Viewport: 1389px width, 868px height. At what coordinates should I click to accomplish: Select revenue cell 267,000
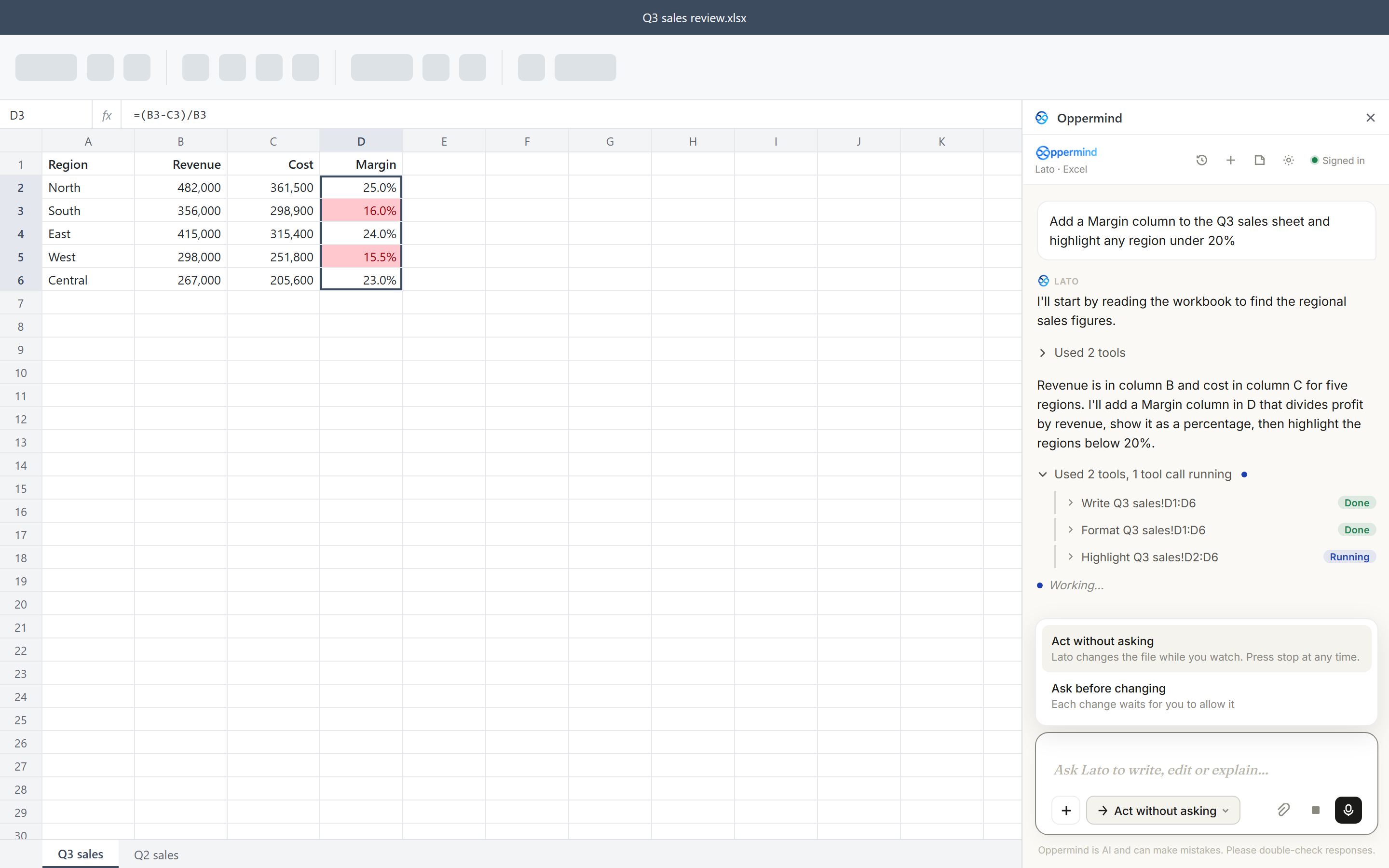(x=181, y=280)
